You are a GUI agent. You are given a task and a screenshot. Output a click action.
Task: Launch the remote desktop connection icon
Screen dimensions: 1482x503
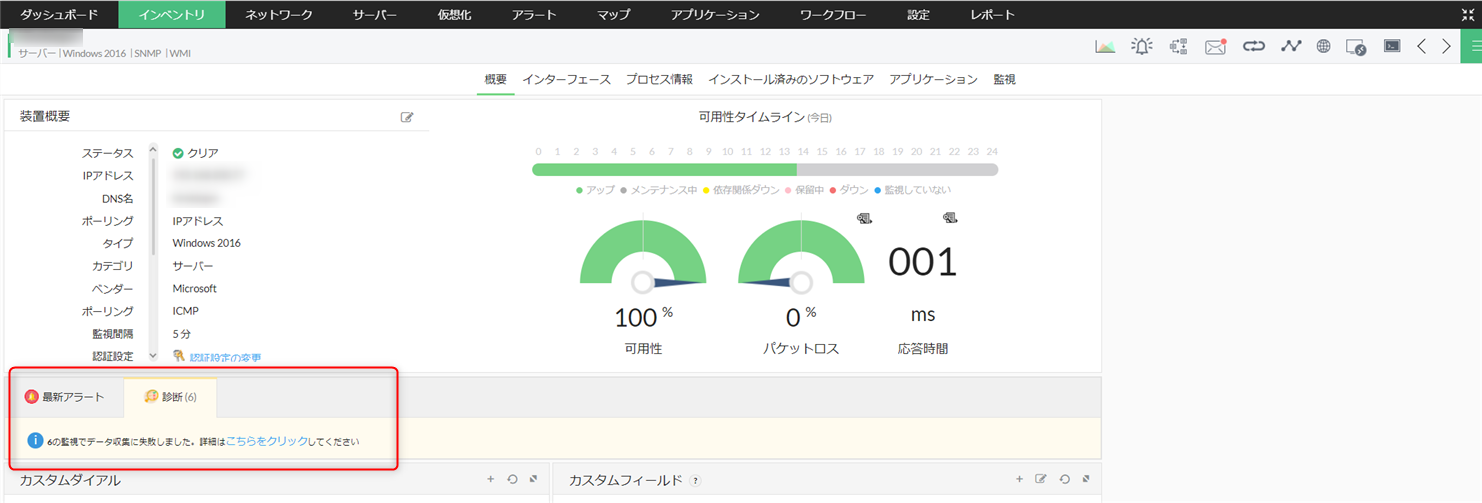click(1356, 47)
